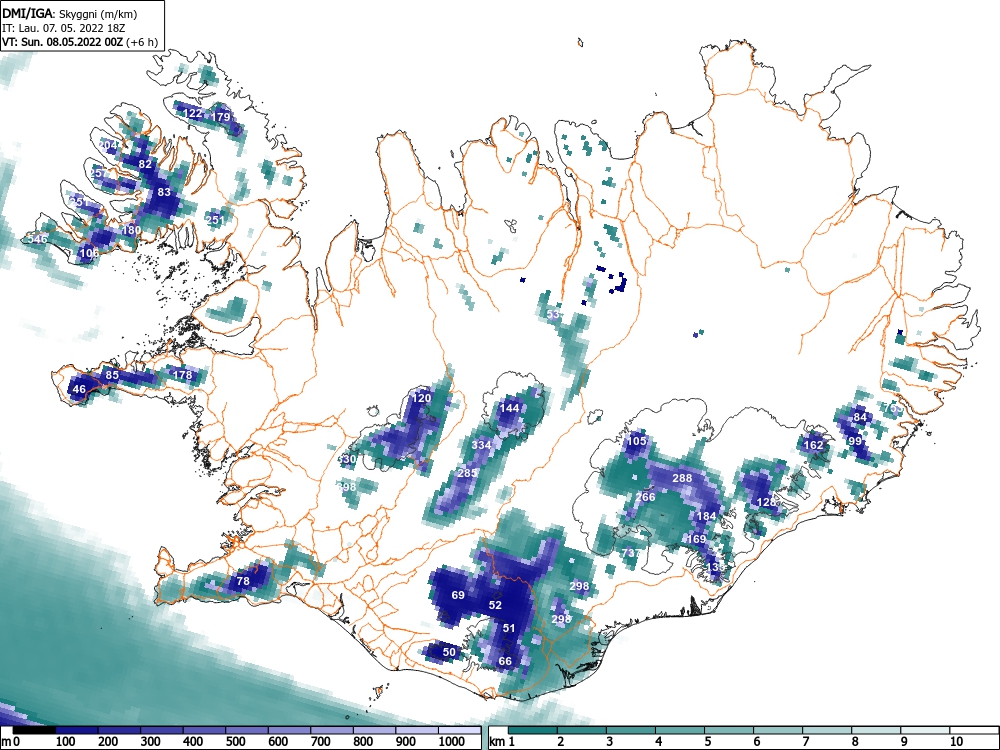Image resolution: width=1000 pixels, height=750 pixels.
Task: Click the visibility value 122 in Westfjords
Action: (193, 114)
